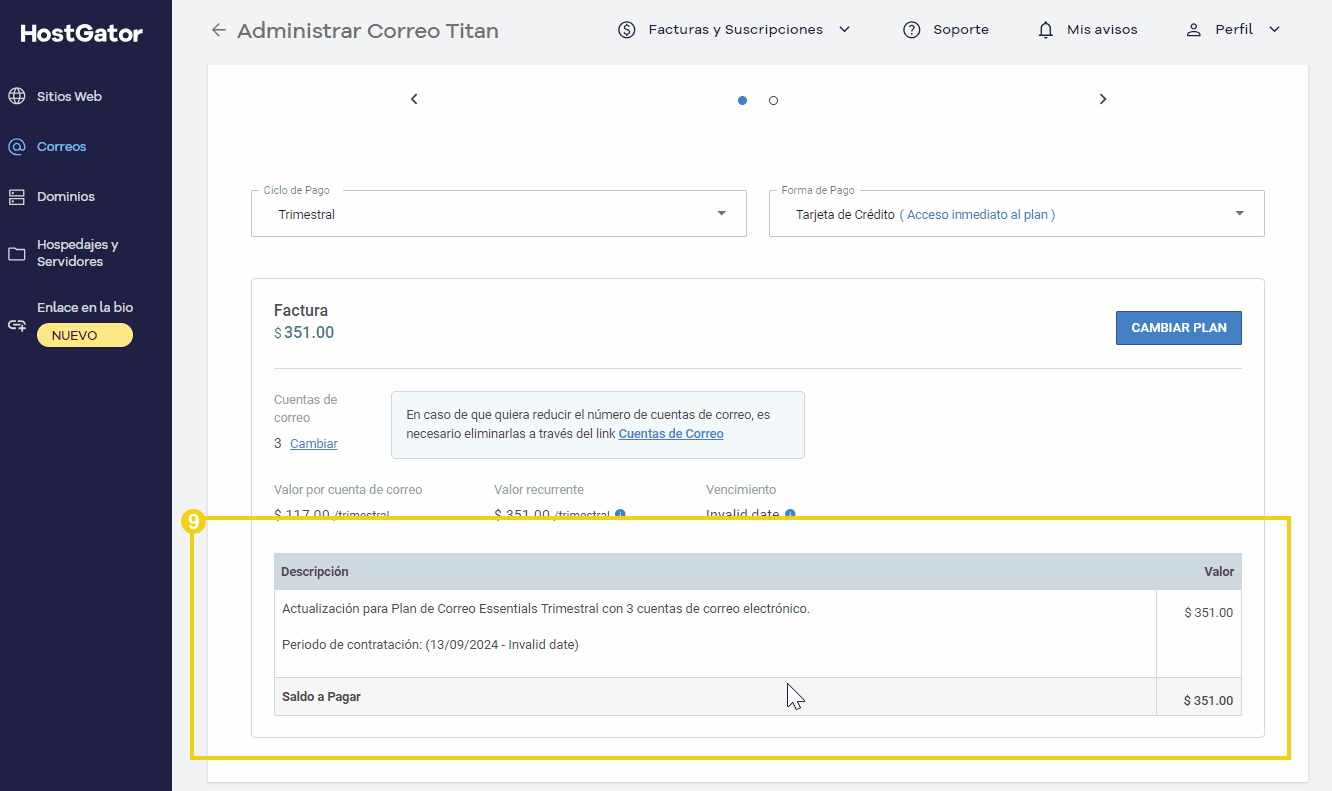This screenshot has height=791, width=1332.
Task: Click the NUEVO badge
Action: pos(85,335)
